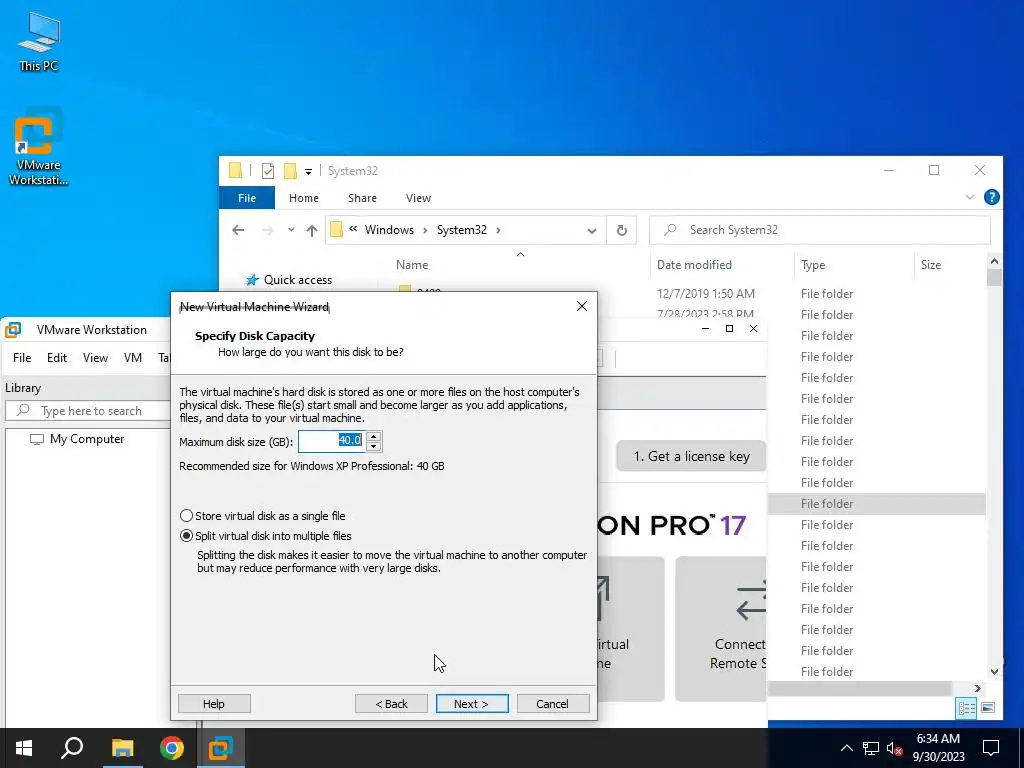Click Explorer vertical scrollbar up arrow
This screenshot has height=768, width=1024.
pyautogui.click(x=994, y=261)
